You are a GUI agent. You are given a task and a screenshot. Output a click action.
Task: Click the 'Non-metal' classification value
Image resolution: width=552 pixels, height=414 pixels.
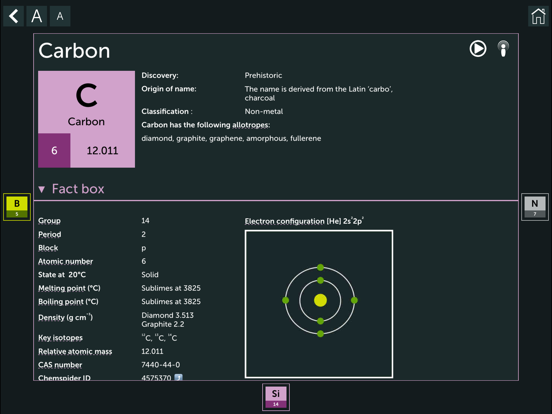pos(264,112)
